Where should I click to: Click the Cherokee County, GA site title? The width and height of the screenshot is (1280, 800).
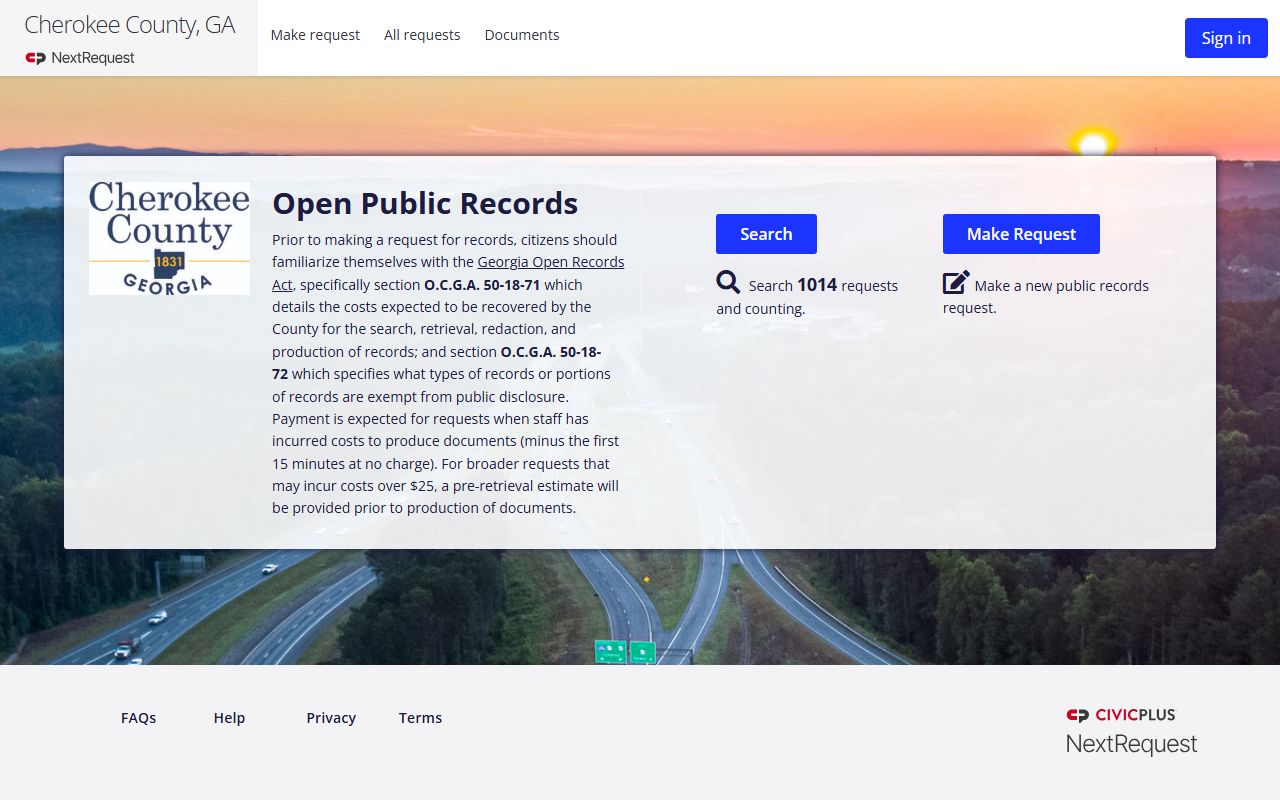click(130, 26)
